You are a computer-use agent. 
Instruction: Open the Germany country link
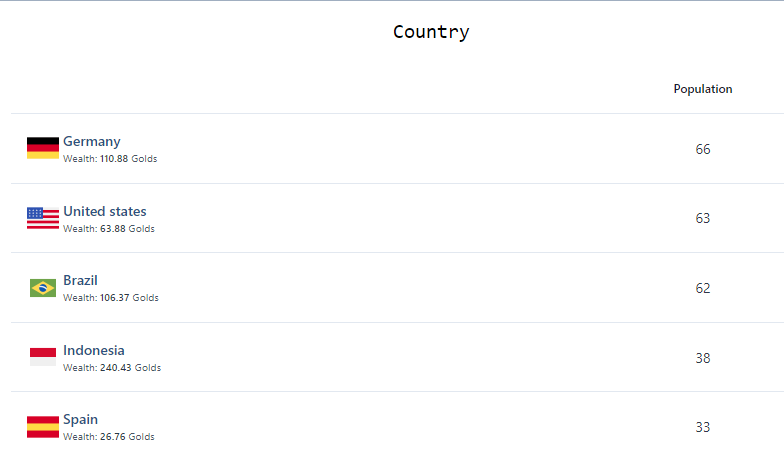pos(92,142)
